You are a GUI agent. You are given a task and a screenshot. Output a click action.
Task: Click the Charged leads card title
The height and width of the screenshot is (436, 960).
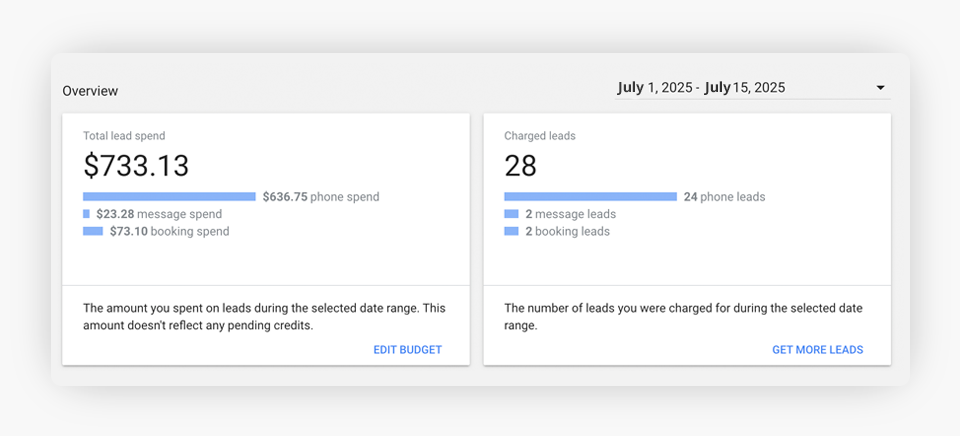pos(539,136)
